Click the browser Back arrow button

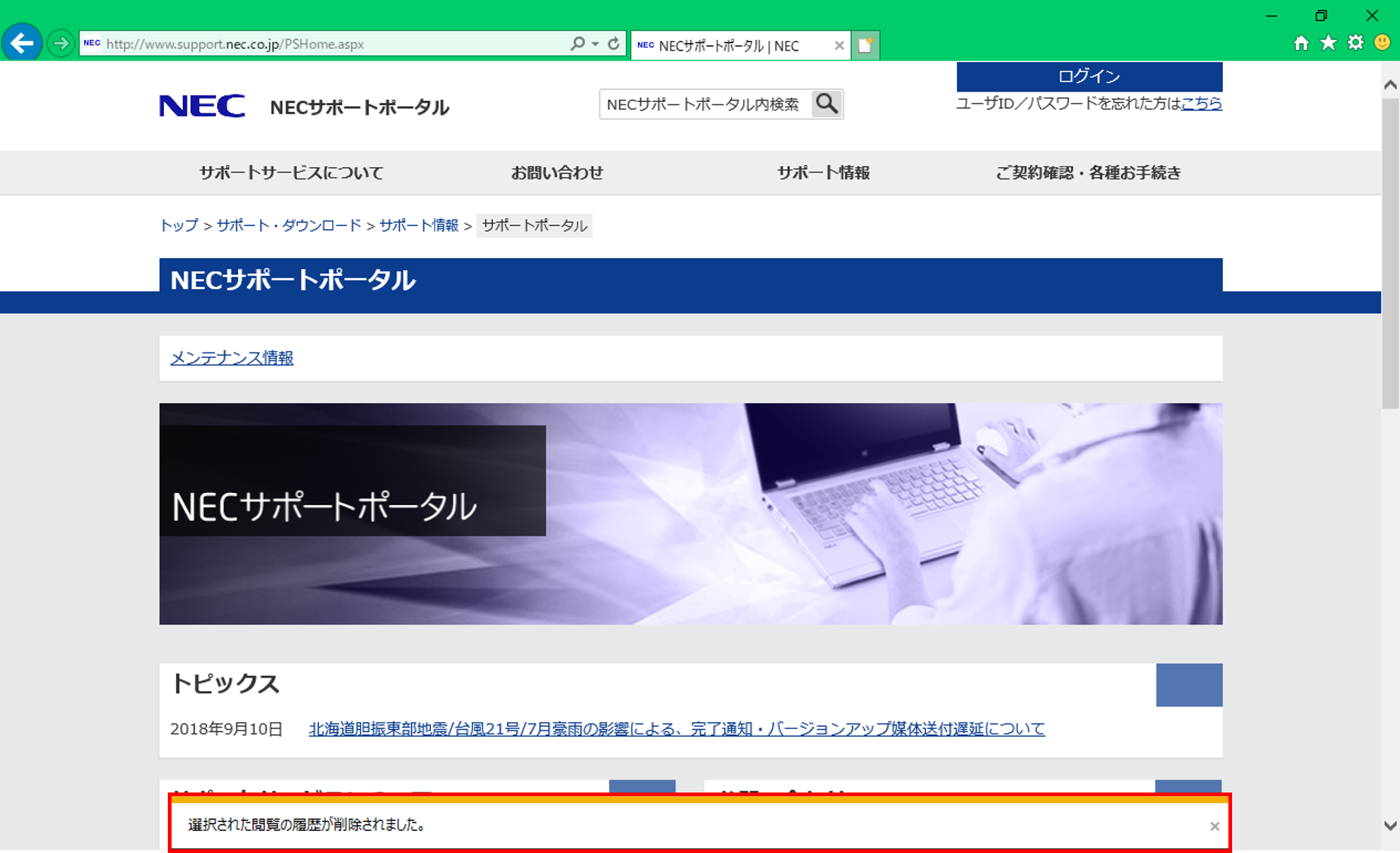click(22, 43)
